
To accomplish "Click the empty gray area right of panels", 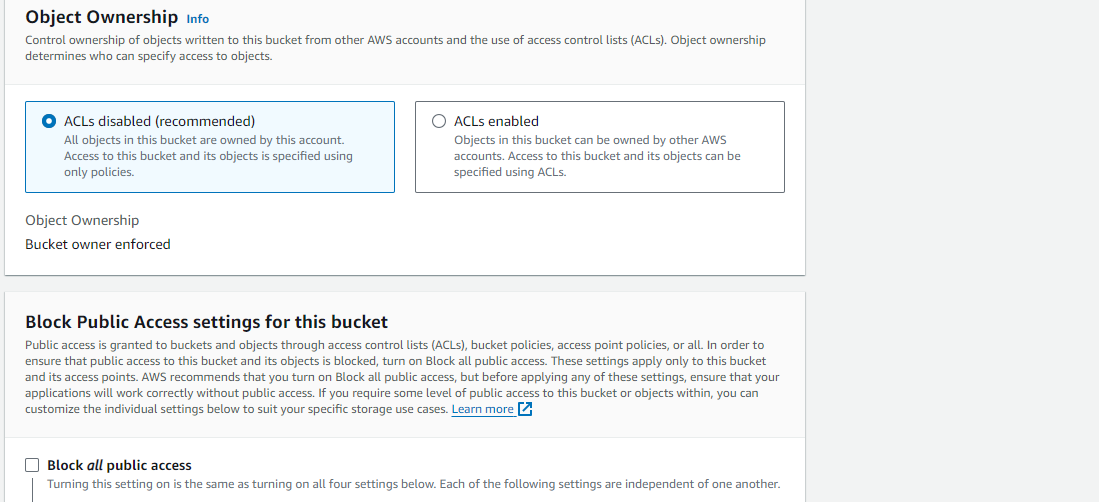I will click(952, 251).
